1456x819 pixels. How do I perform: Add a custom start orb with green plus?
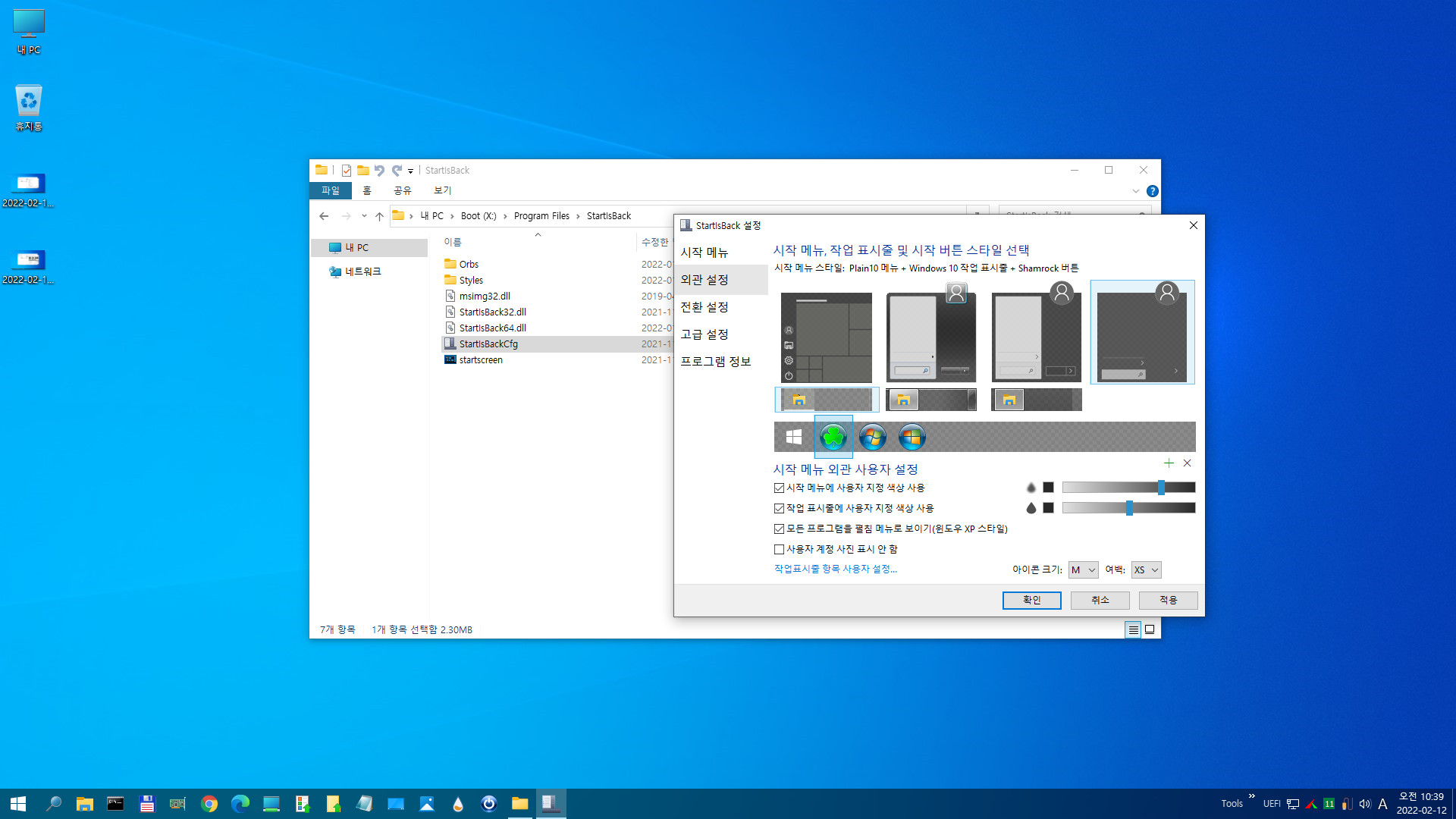point(1169,463)
